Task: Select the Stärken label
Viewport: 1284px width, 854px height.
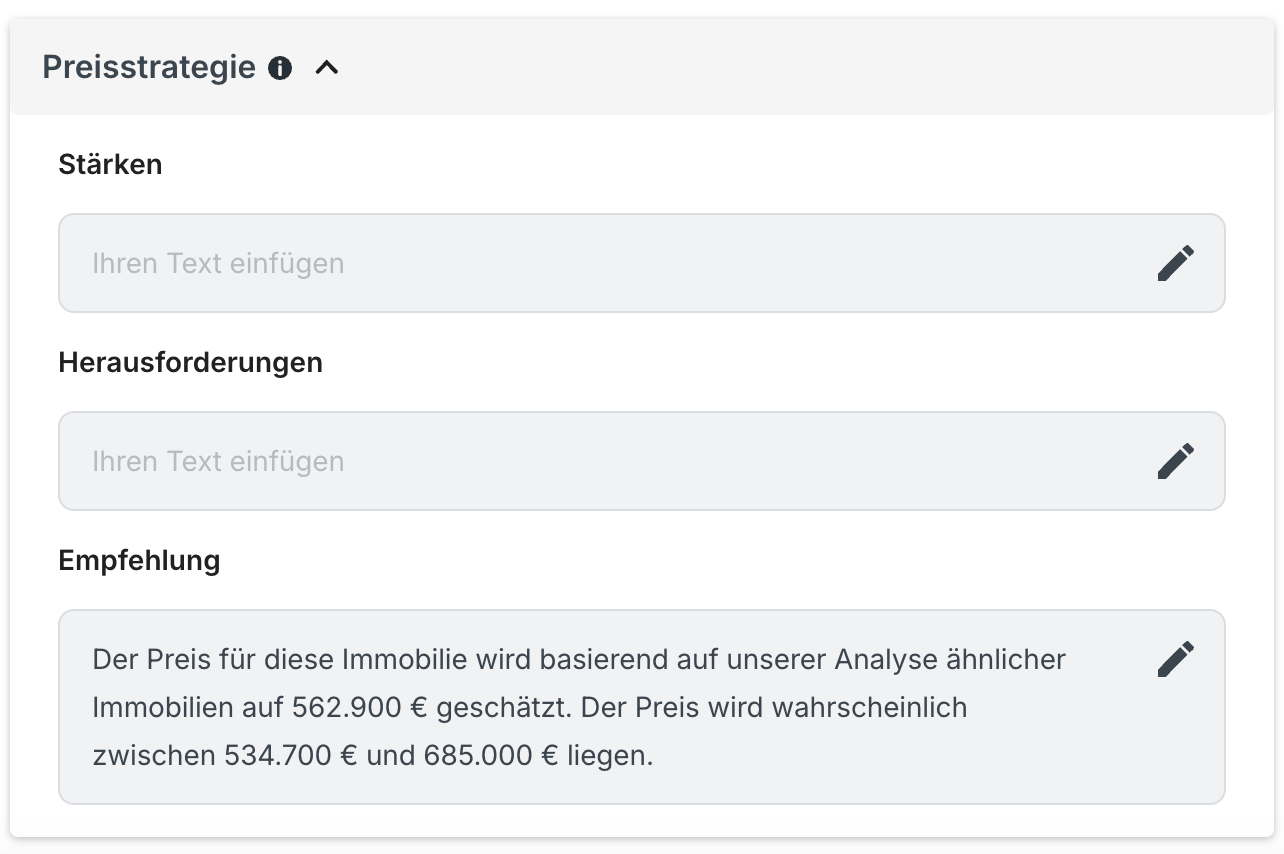Action: (110, 164)
